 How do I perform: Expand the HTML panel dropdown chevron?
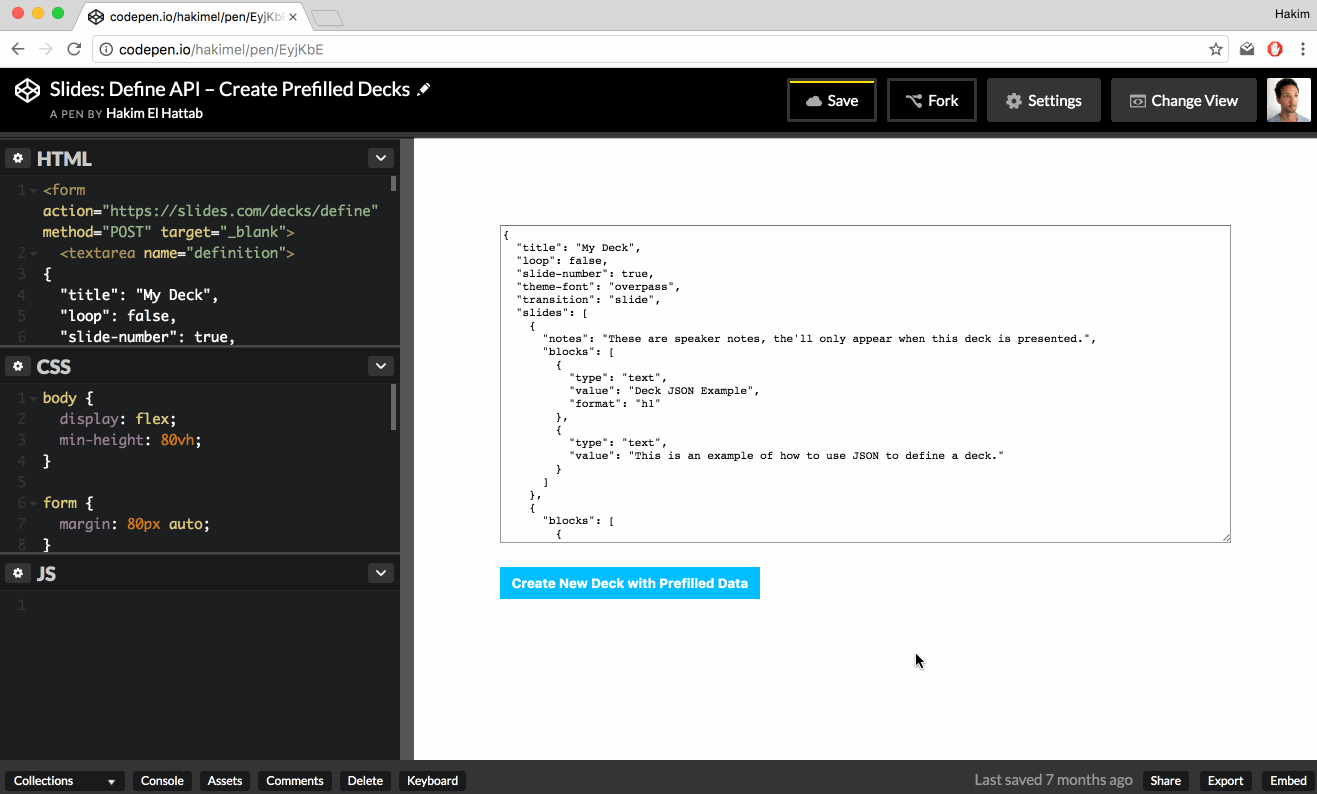[380, 158]
